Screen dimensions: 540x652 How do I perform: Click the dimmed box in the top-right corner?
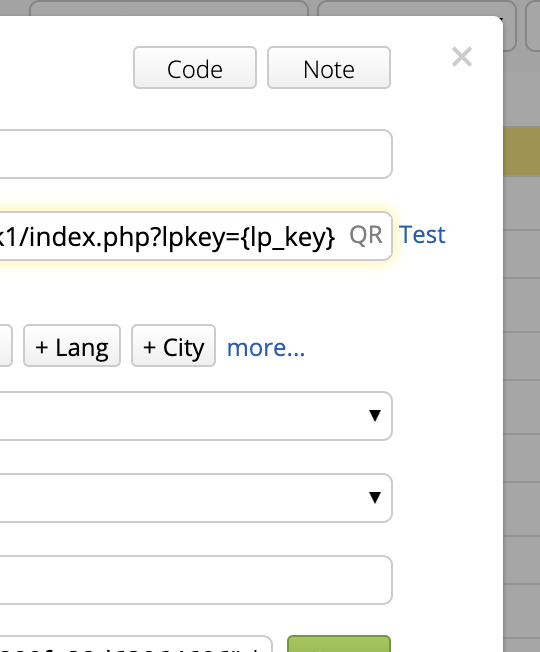(533, 25)
